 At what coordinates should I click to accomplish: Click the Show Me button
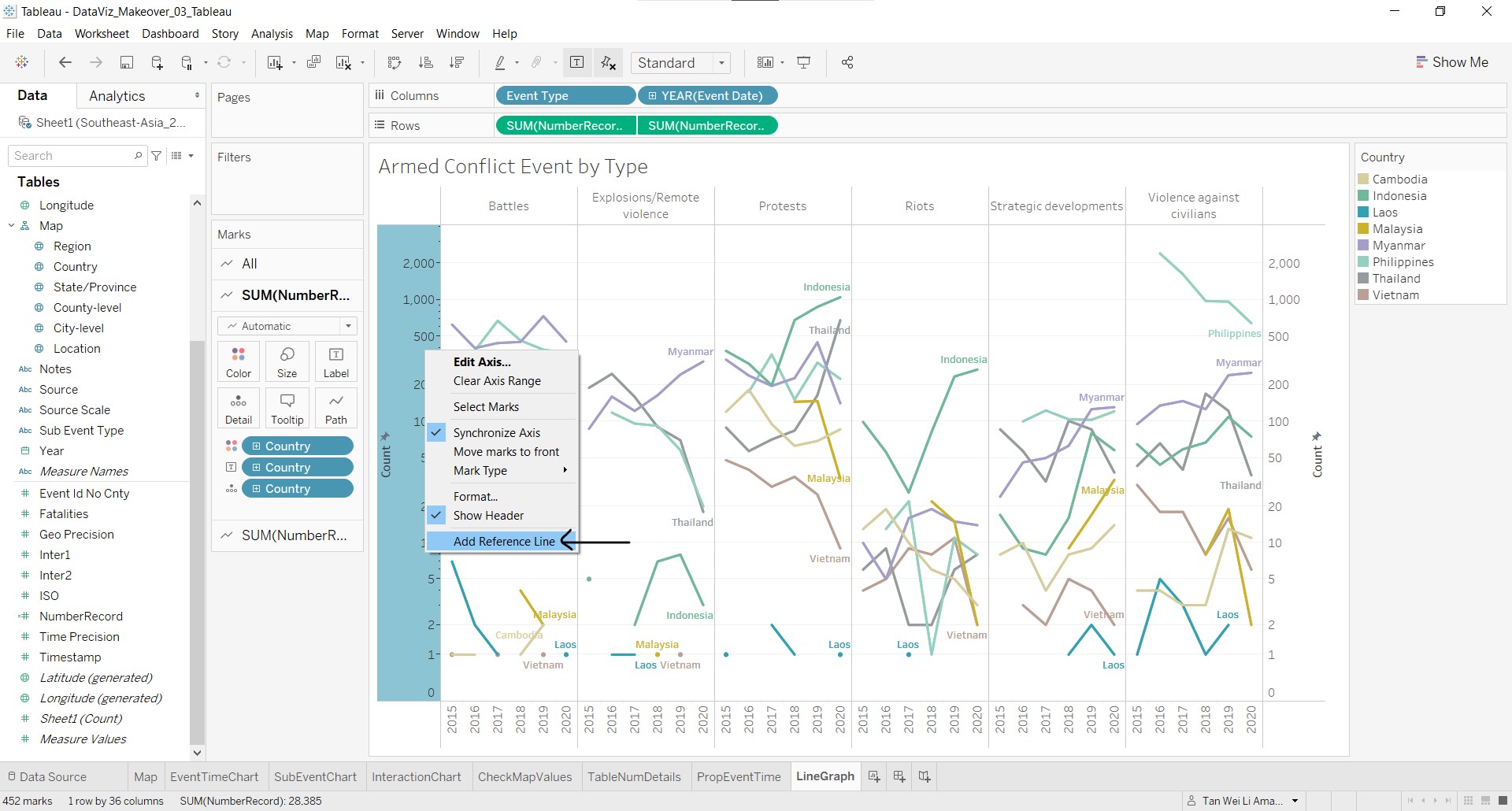pos(1451,62)
